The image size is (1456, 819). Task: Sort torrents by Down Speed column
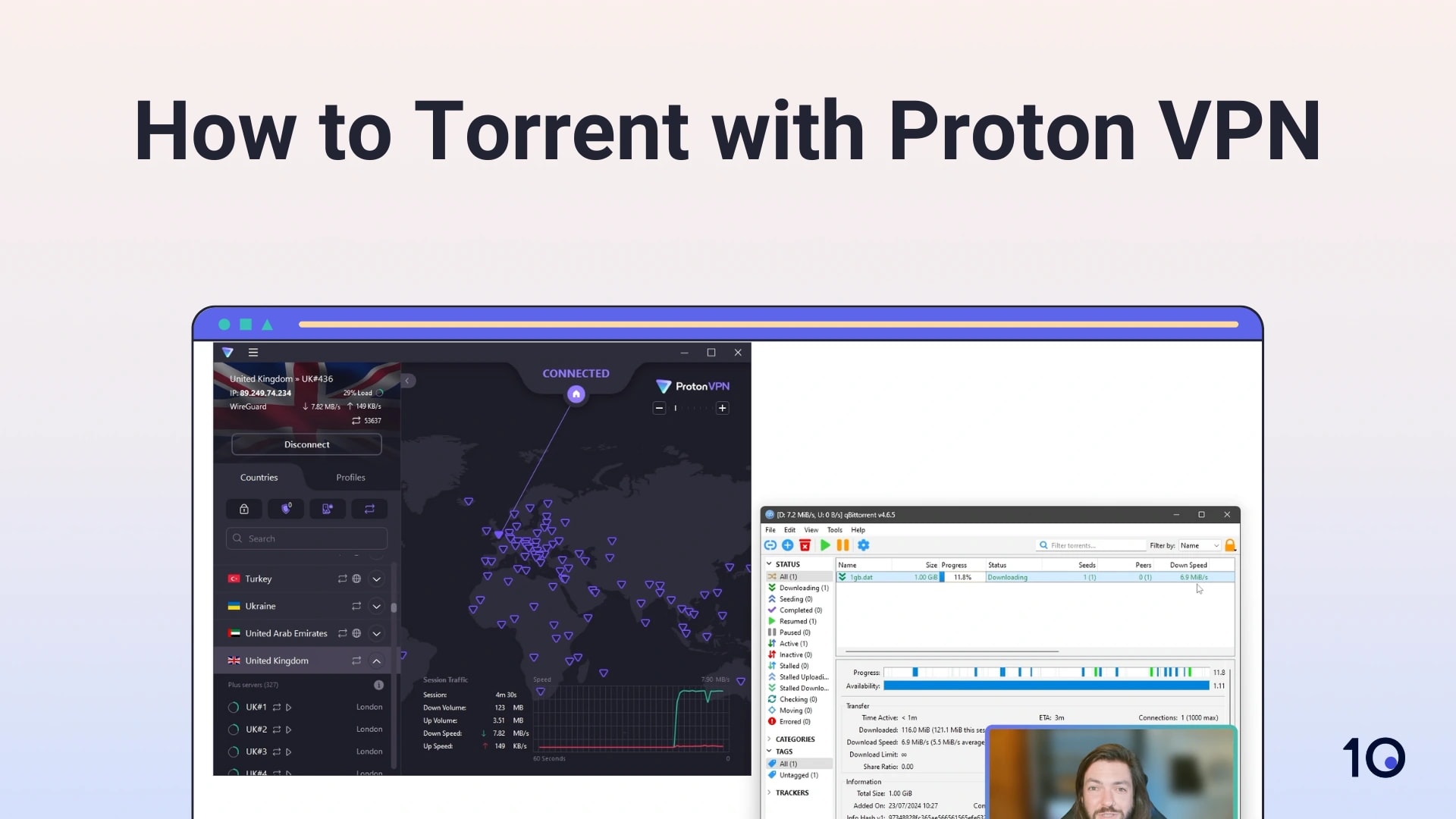pyautogui.click(x=1188, y=565)
